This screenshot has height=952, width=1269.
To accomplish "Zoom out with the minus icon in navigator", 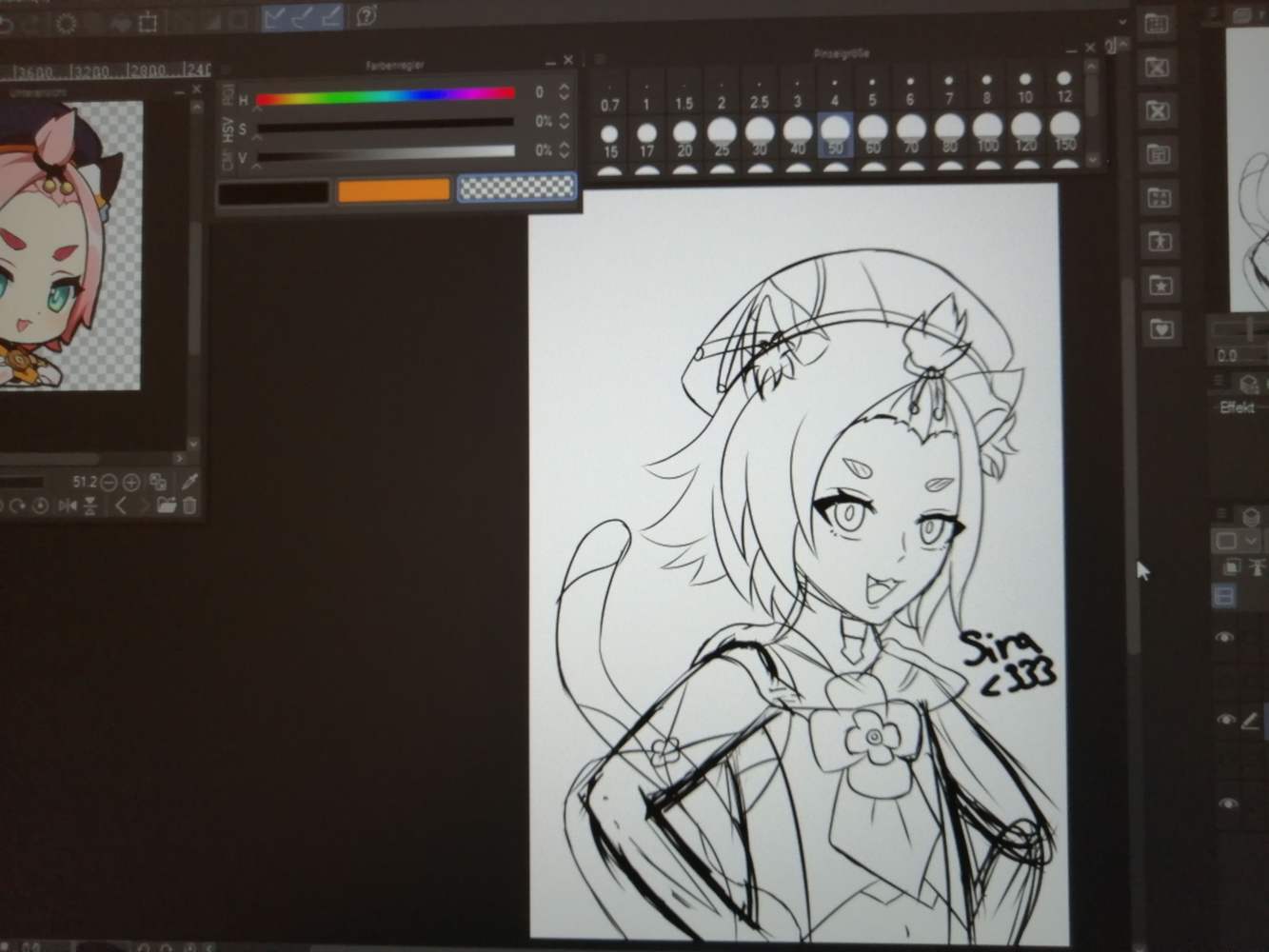I will click(x=109, y=482).
